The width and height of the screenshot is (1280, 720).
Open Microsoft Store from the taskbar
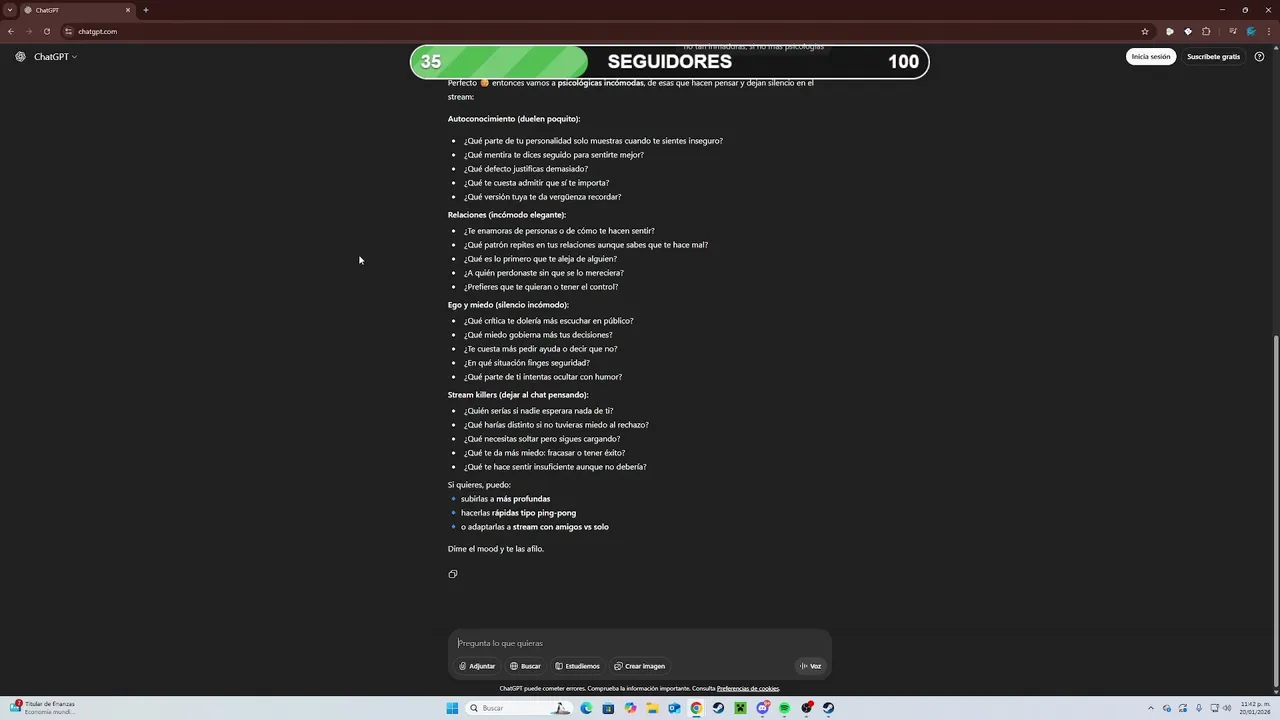[608, 708]
